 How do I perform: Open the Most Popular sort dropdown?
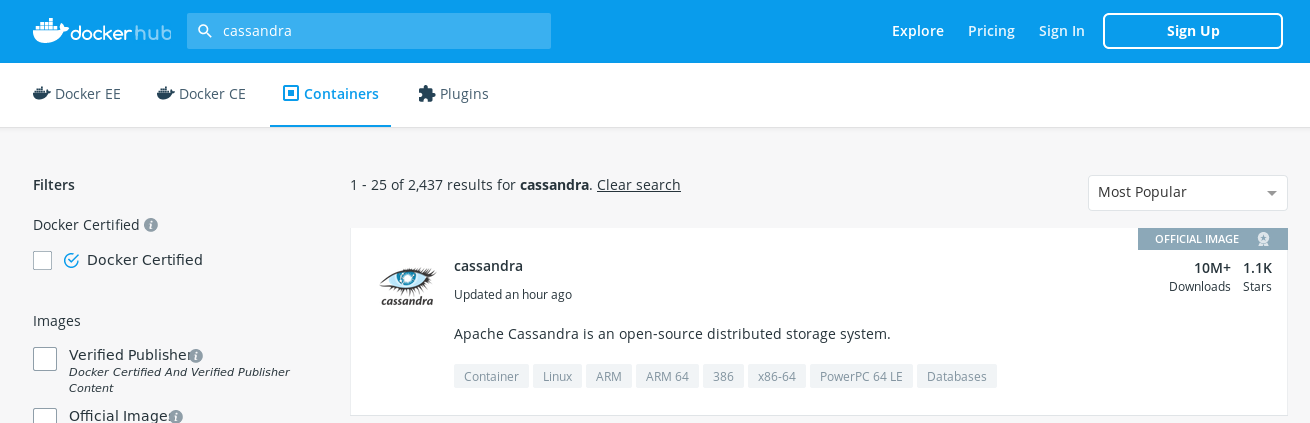click(1187, 193)
